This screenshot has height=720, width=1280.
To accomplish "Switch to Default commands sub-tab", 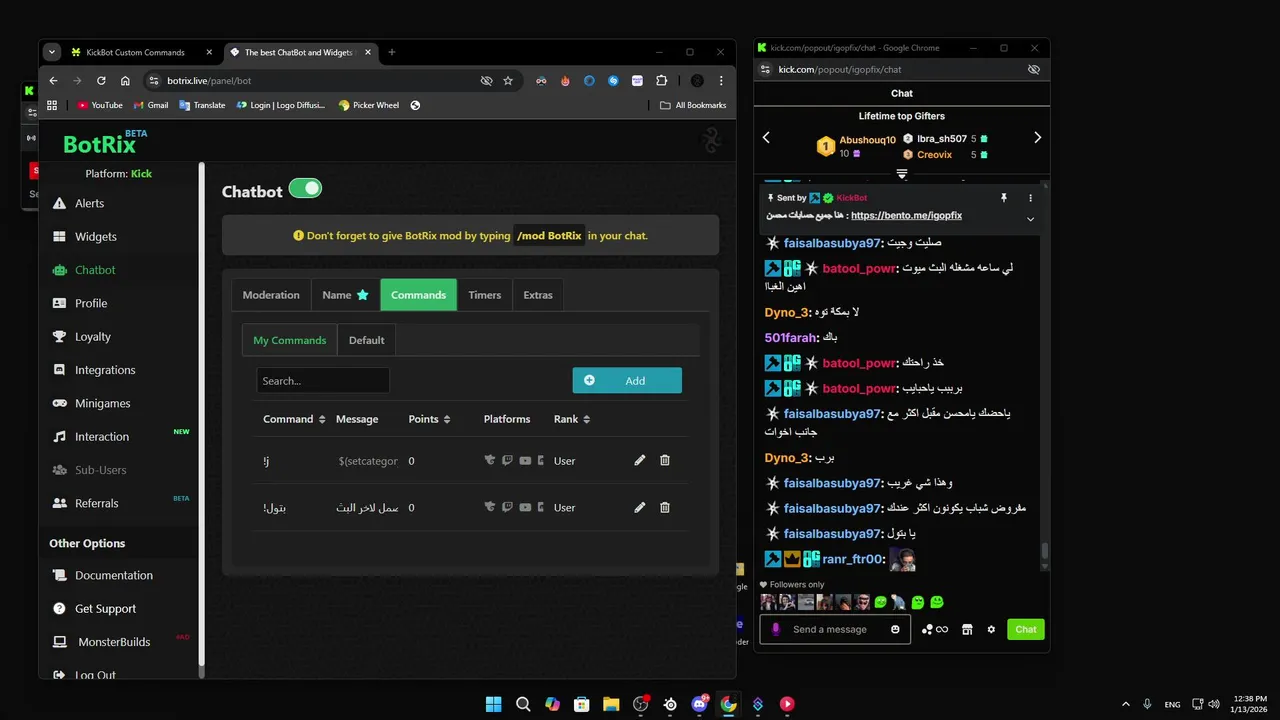I will point(366,340).
